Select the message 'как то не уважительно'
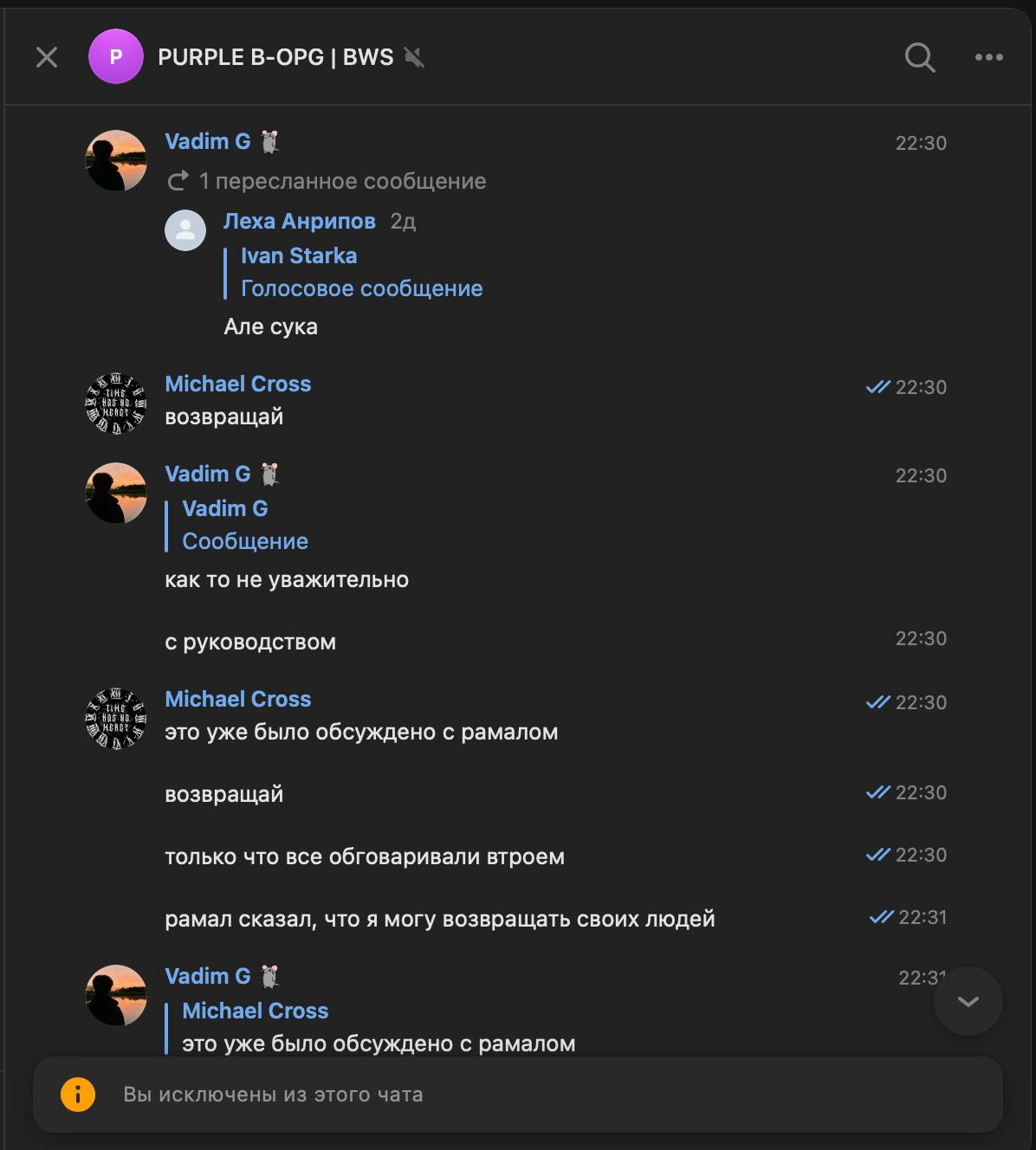Screen dimensions: 1036x1150 287,579
